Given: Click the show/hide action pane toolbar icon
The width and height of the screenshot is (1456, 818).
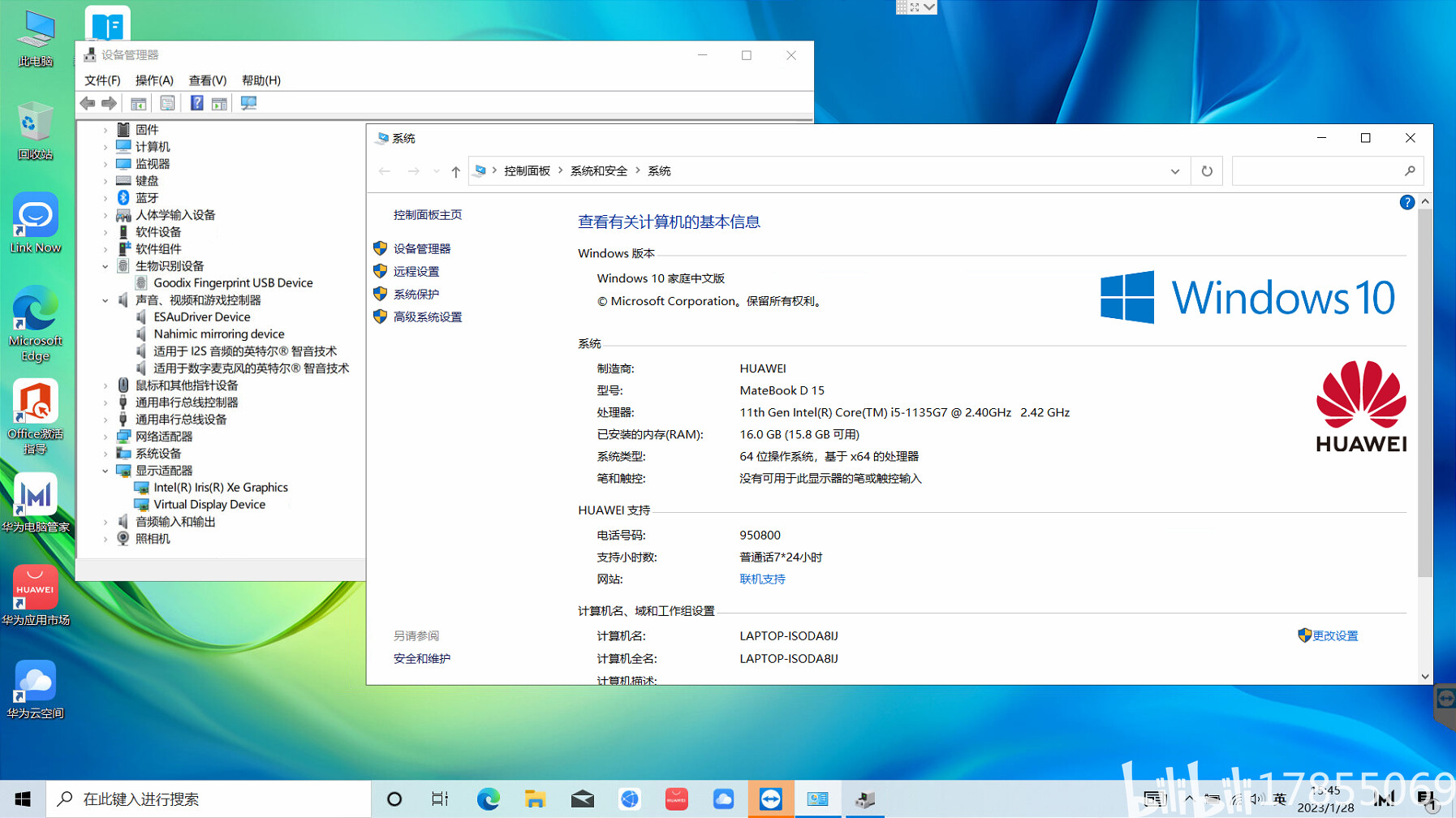Looking at the screenshot, I should point(219,103).
